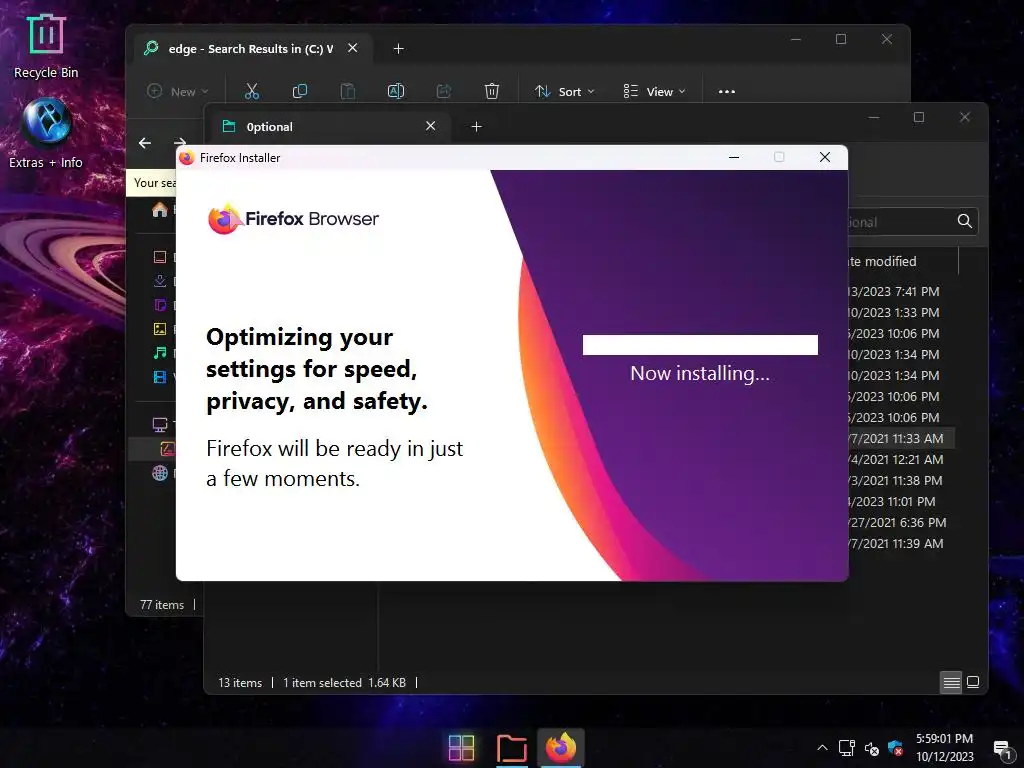Select the Pictures icon in the sidebar
This screenshot has width=1024, height=768.
click(160, 329)
